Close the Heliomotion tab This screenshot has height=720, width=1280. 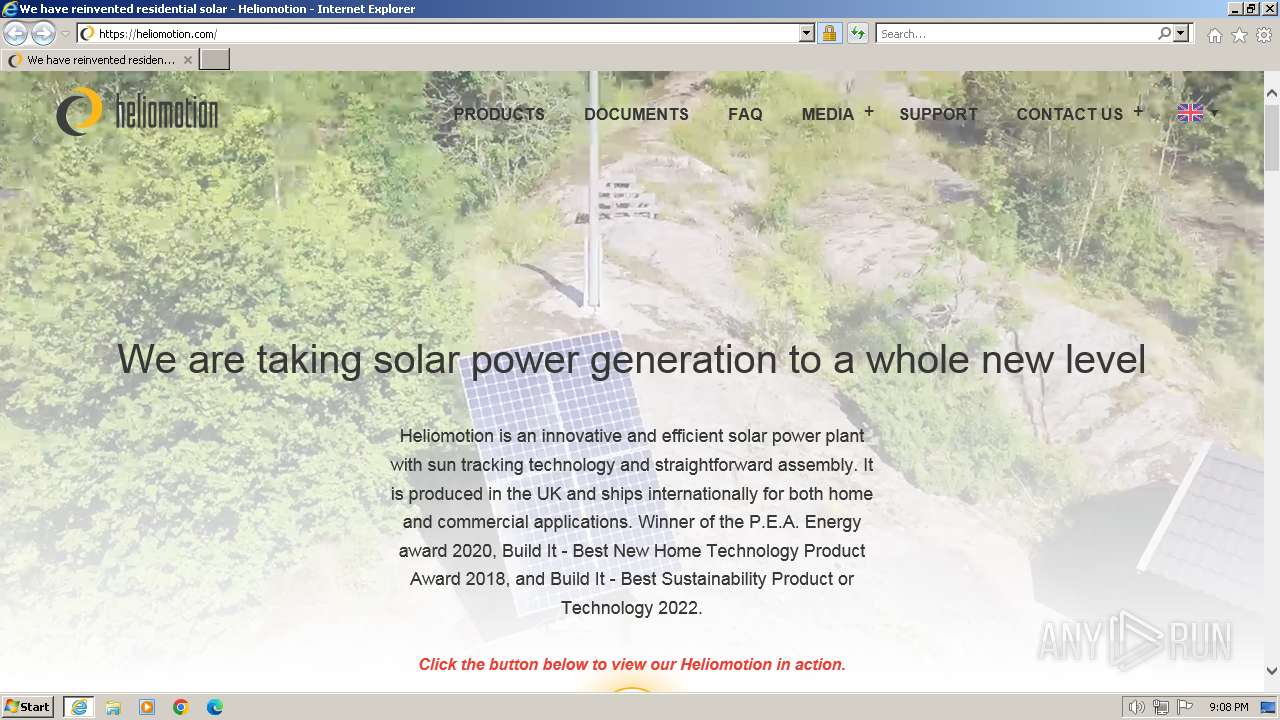click(187, 60)
